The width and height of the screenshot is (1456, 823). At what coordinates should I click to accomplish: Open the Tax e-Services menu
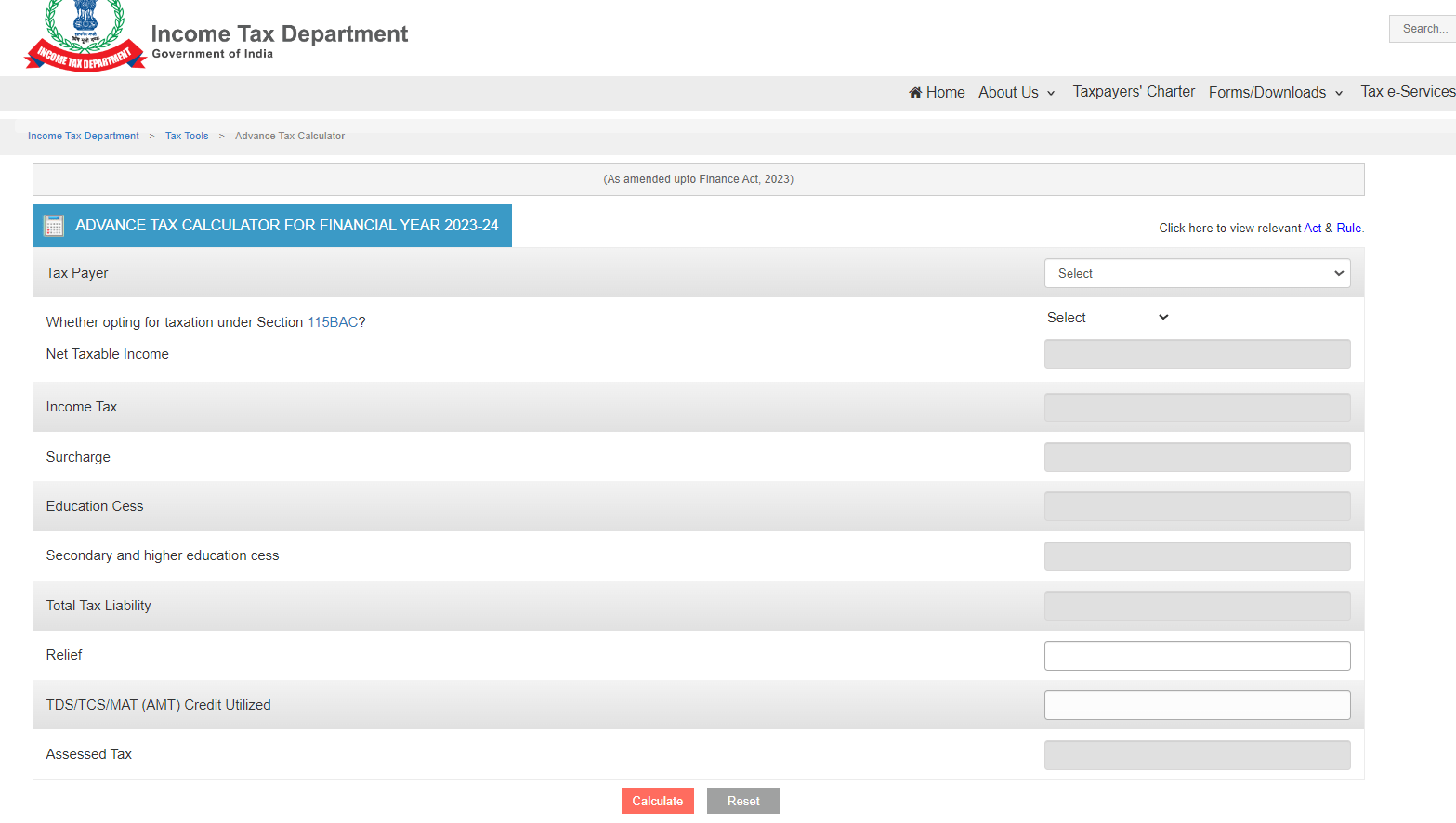coord(1407,92)
